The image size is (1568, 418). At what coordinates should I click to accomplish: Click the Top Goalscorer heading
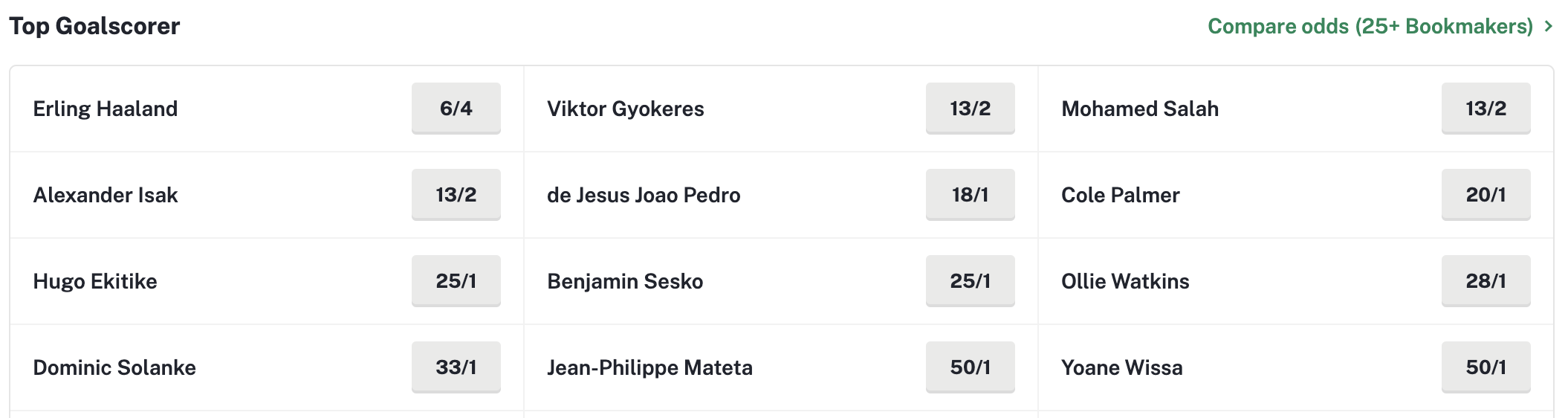pos(94,26)
